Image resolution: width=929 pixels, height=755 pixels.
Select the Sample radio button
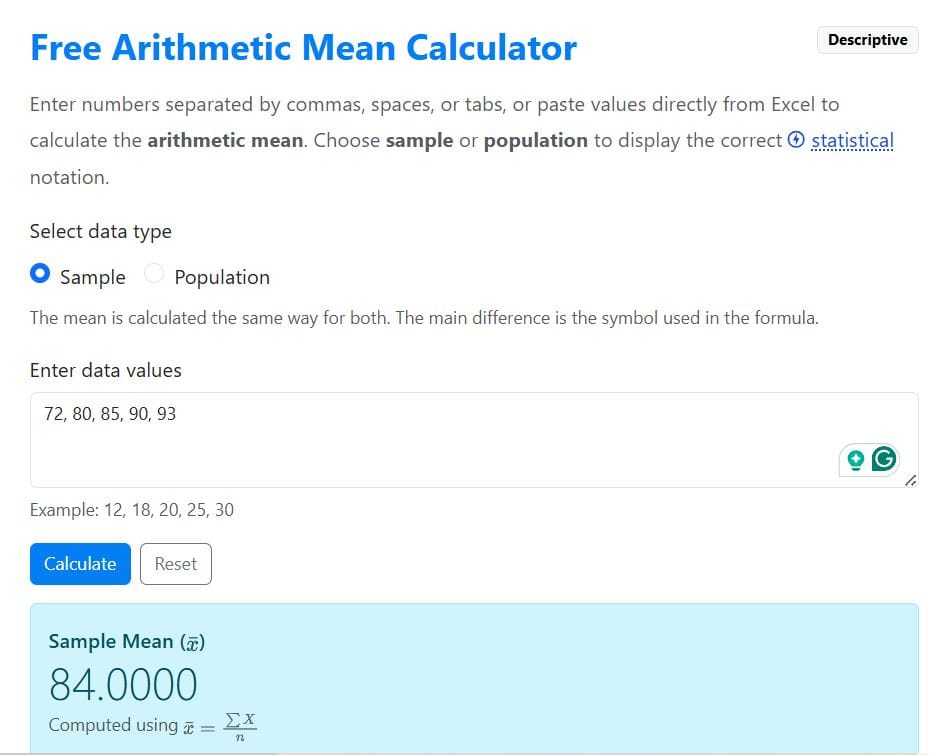pos(39,273)
